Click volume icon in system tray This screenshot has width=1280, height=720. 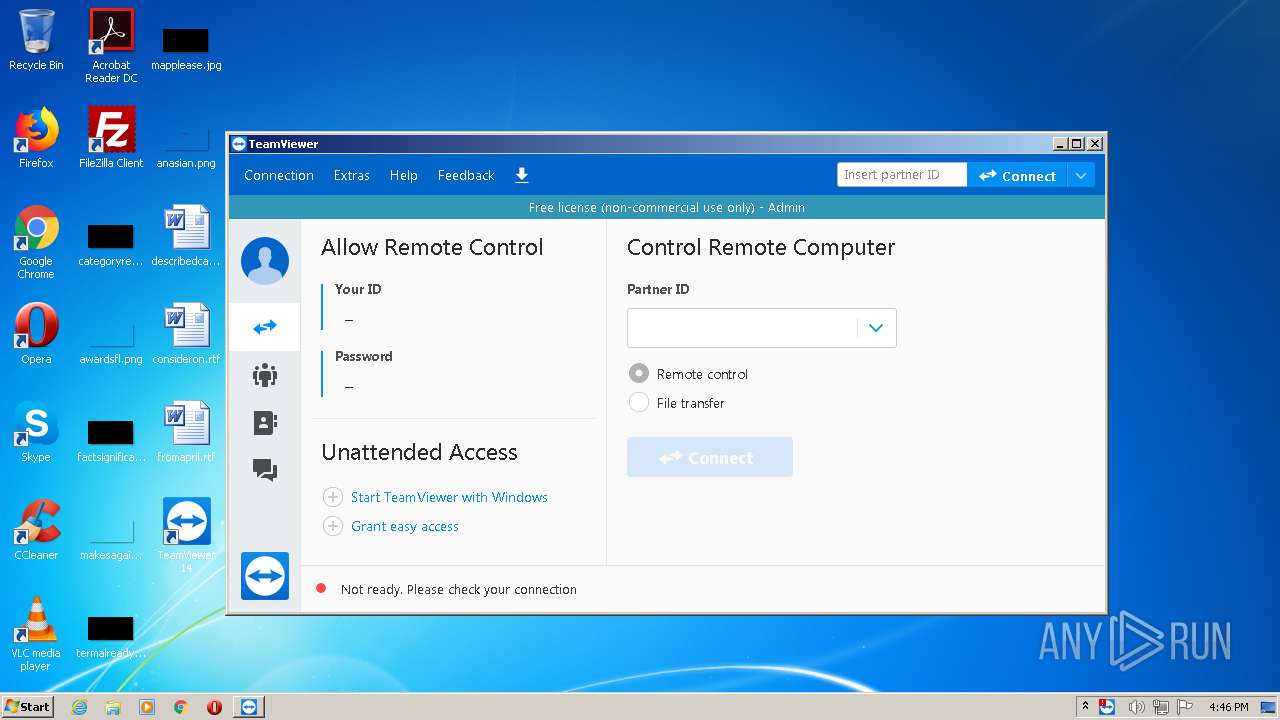click(1136, 707)
